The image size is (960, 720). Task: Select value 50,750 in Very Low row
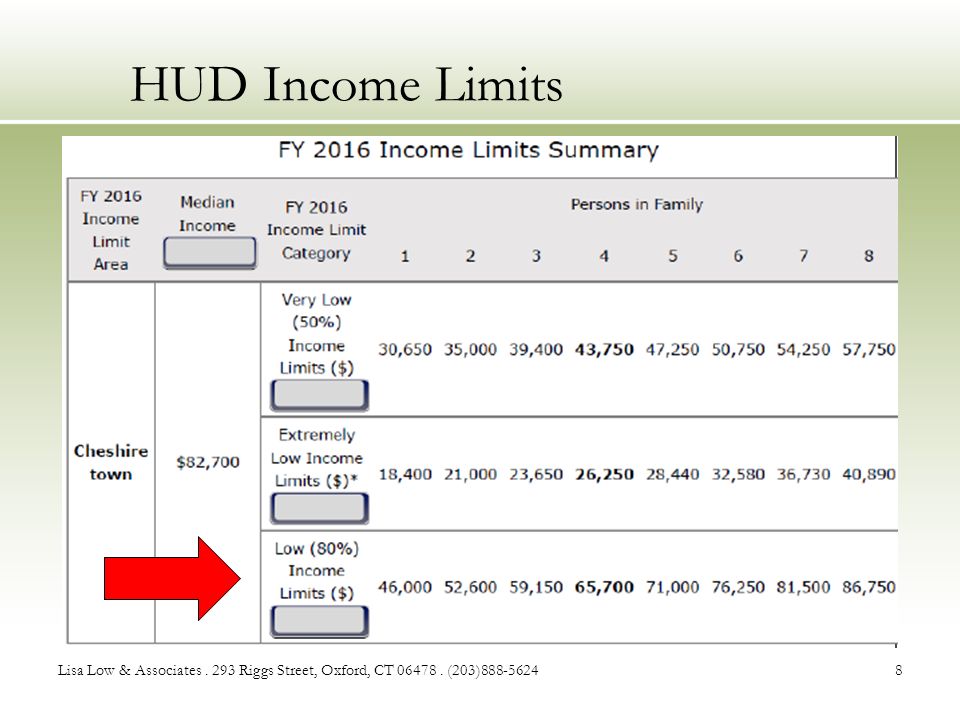tap(738, 350)
